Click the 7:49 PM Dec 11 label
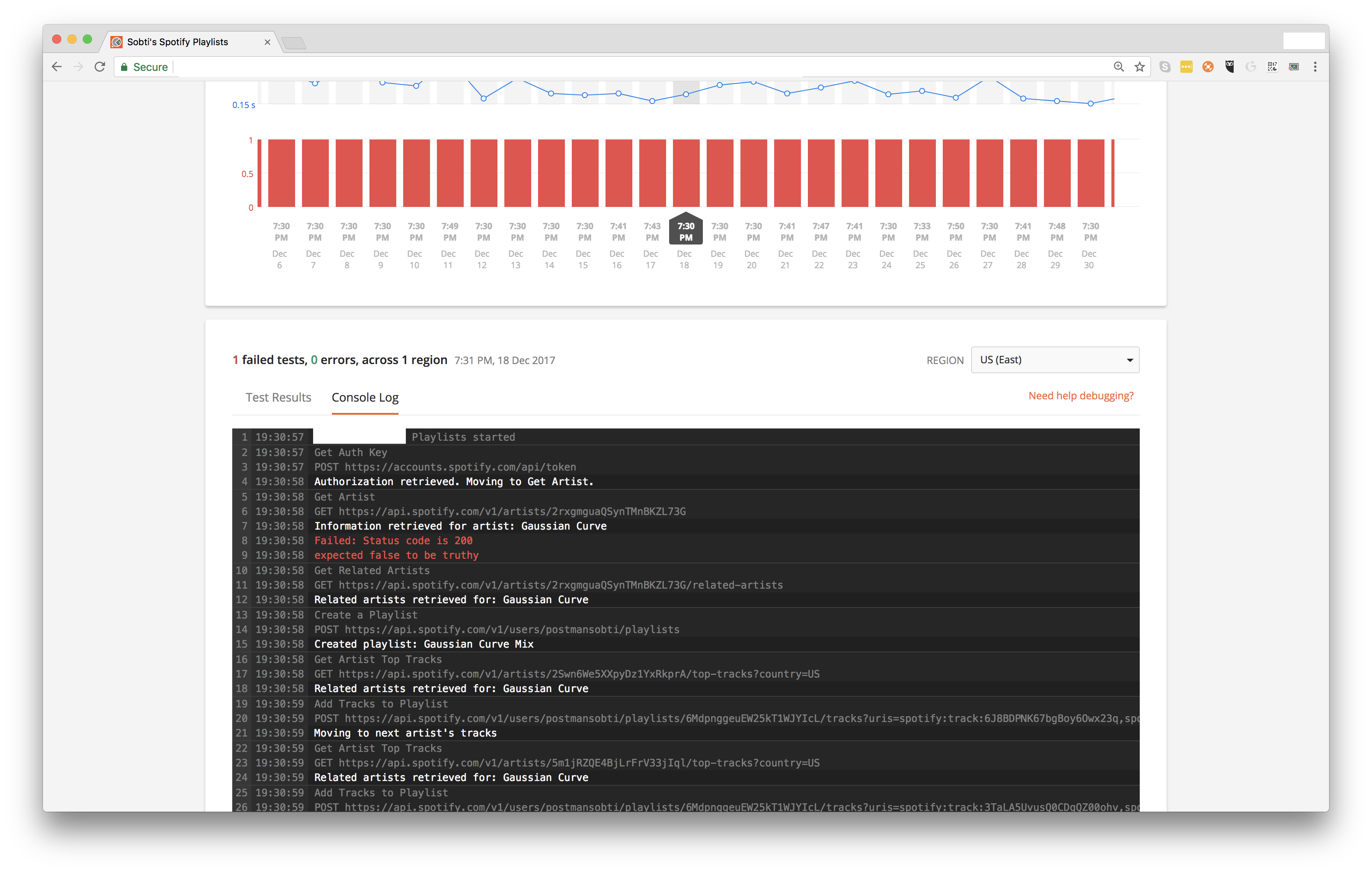This screenshot has width=1372, height=873. coord(450,245)
